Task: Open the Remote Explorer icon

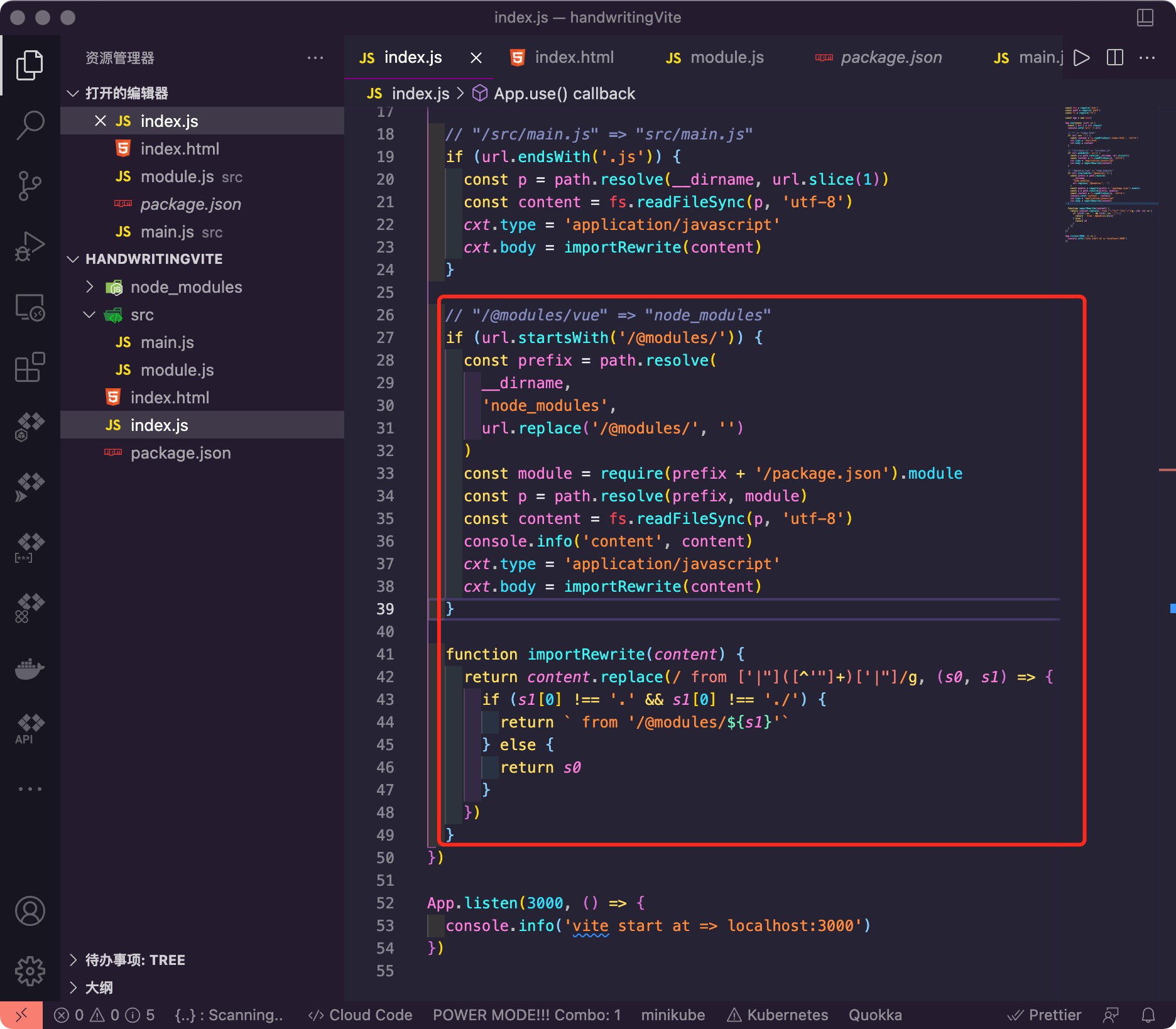Action: (30, 308)
